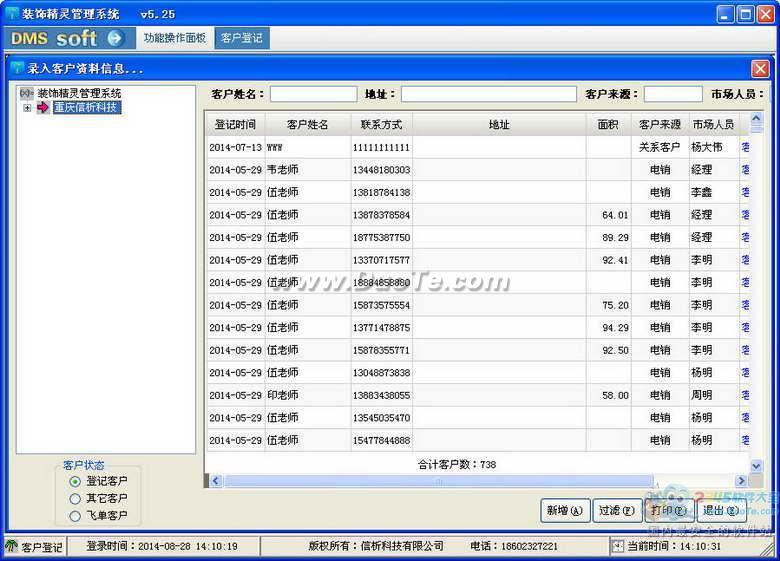Click the table's scroll down arrow
The image size is (780, 561).
[x=756, y=466]
